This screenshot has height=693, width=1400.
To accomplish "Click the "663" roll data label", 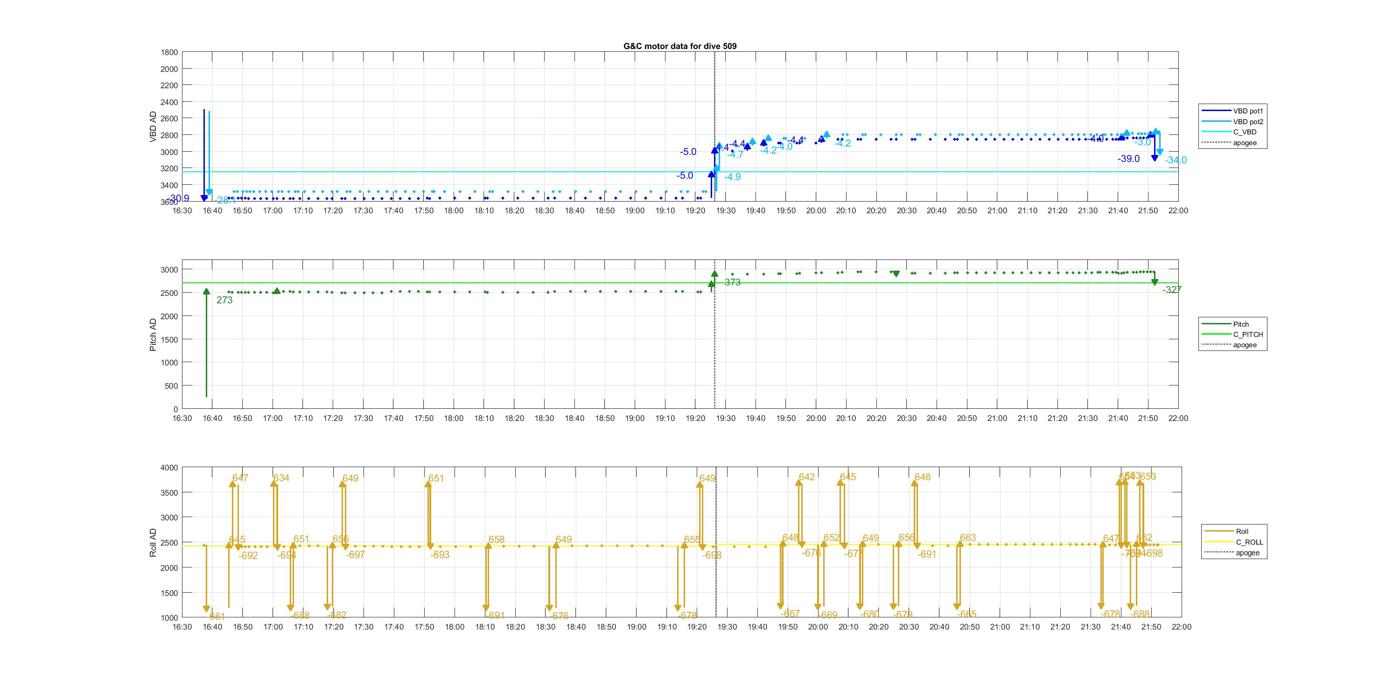I will 967,539.
